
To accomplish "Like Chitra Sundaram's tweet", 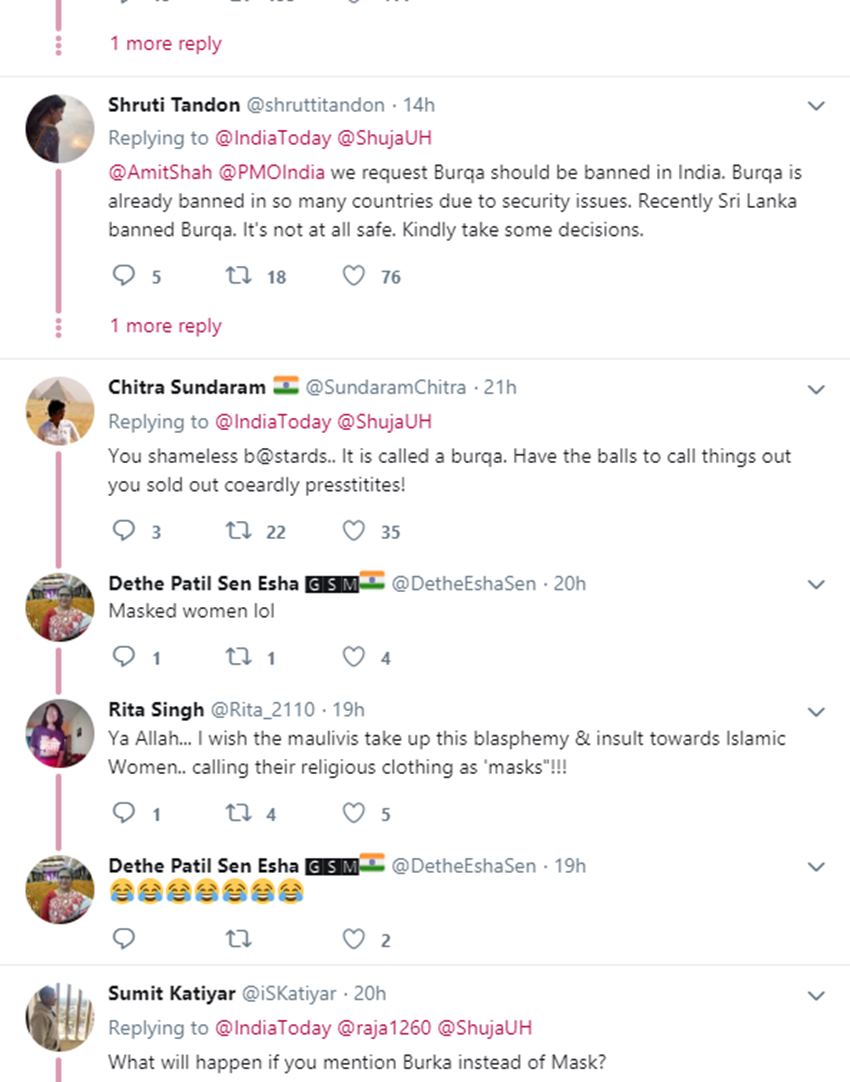I will point(354,531).
